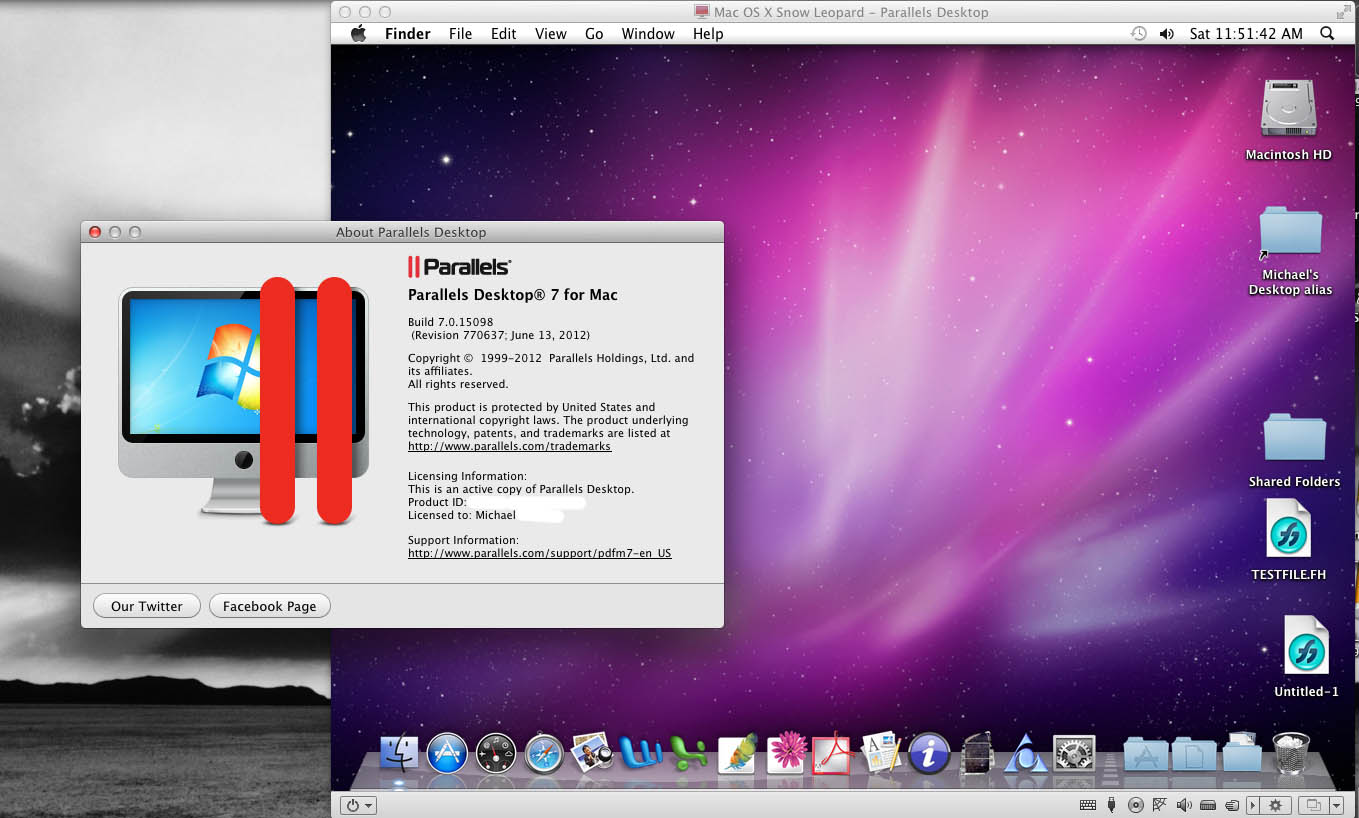
Task: Open the pdfm7-en_US support link
Action: (x=540, y=553)
